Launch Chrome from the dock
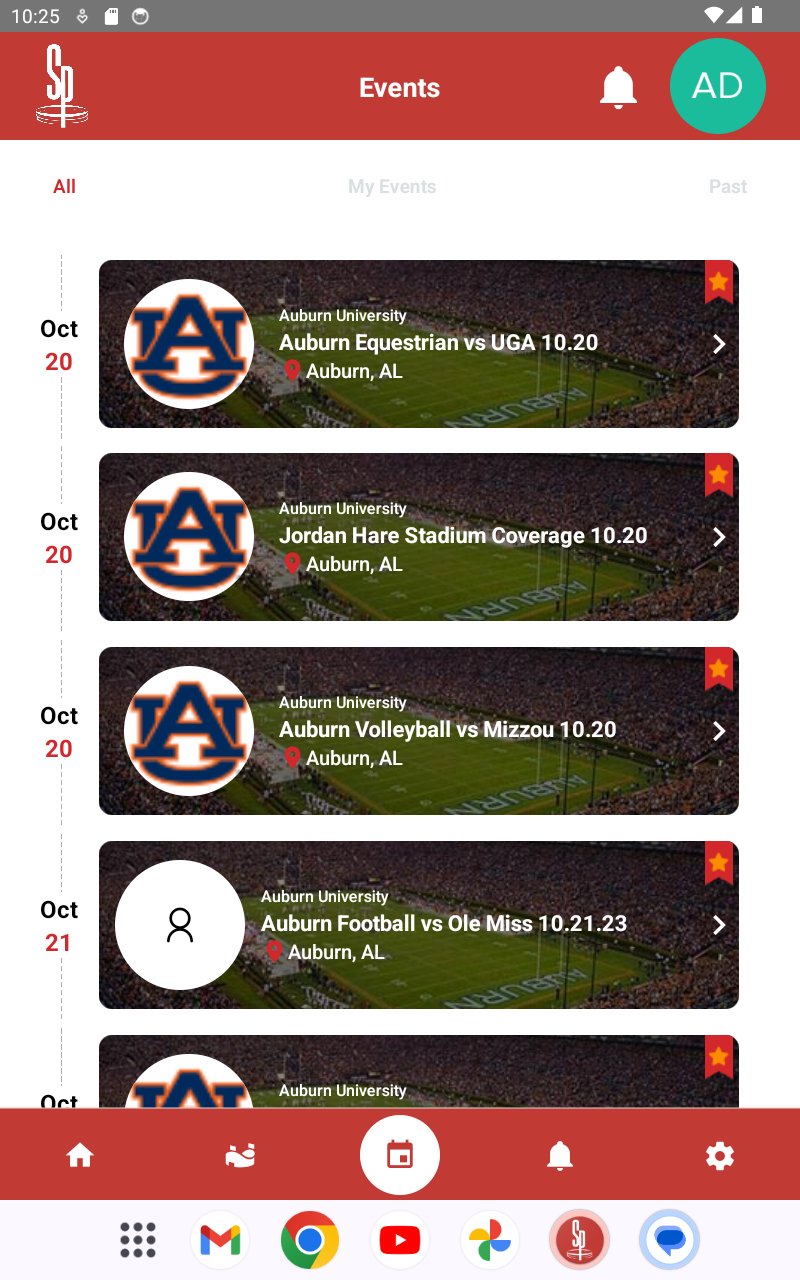The image size is (800, 1280). [310, 1240]
